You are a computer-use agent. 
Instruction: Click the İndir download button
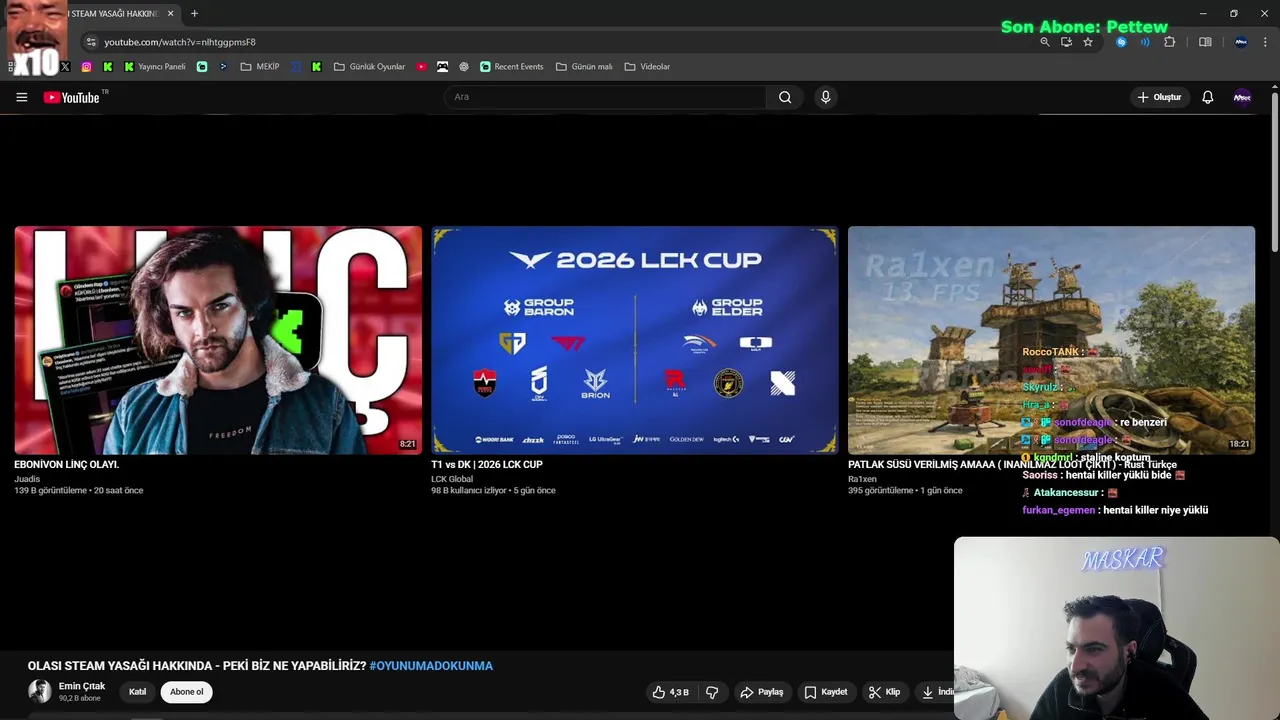936,692
